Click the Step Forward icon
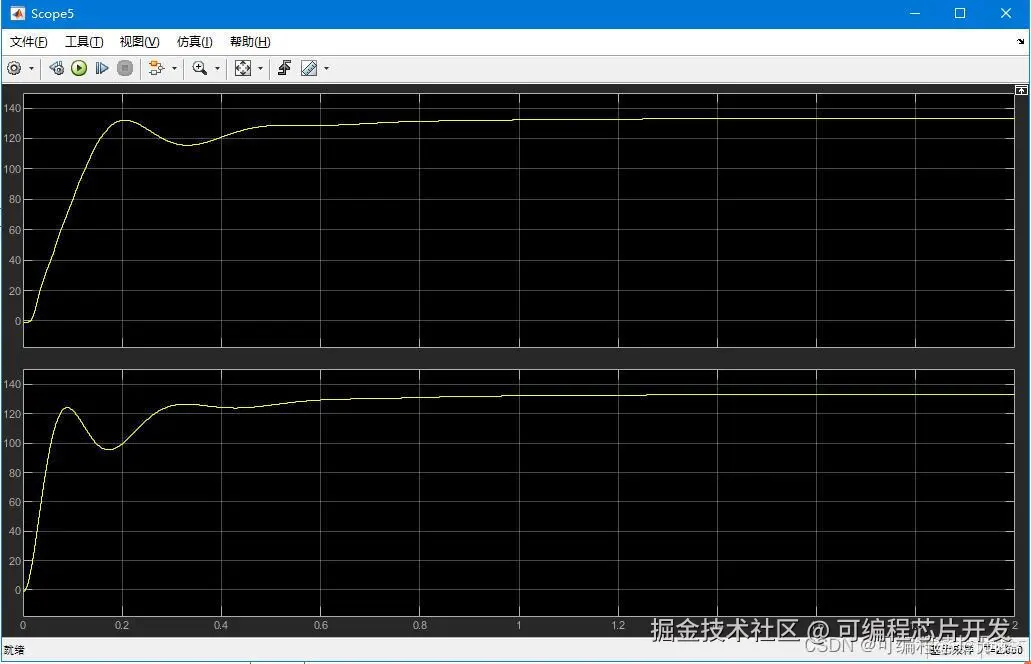The image size is (1031, 664). click(101, 68)
